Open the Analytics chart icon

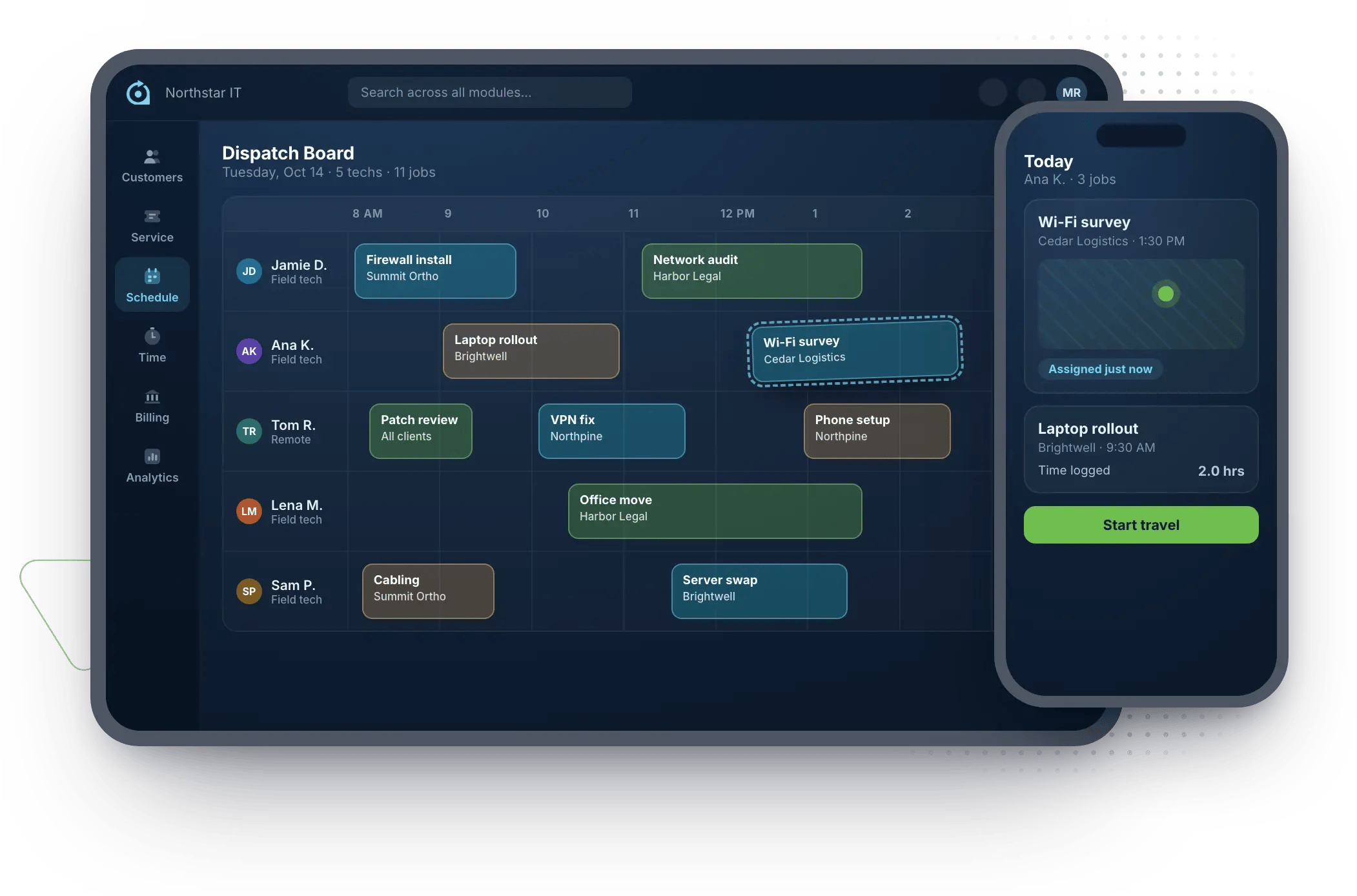tap(152, 456)
